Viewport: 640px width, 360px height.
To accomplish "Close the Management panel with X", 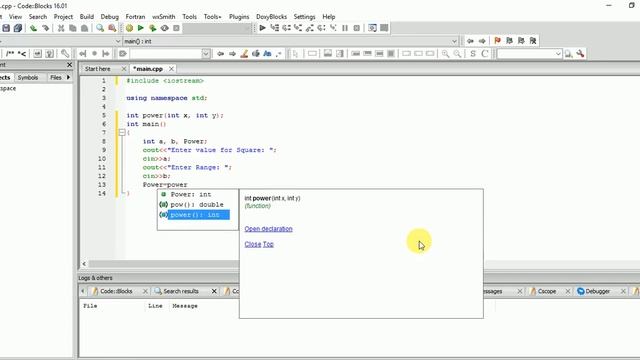I will [x=69, y=65].
